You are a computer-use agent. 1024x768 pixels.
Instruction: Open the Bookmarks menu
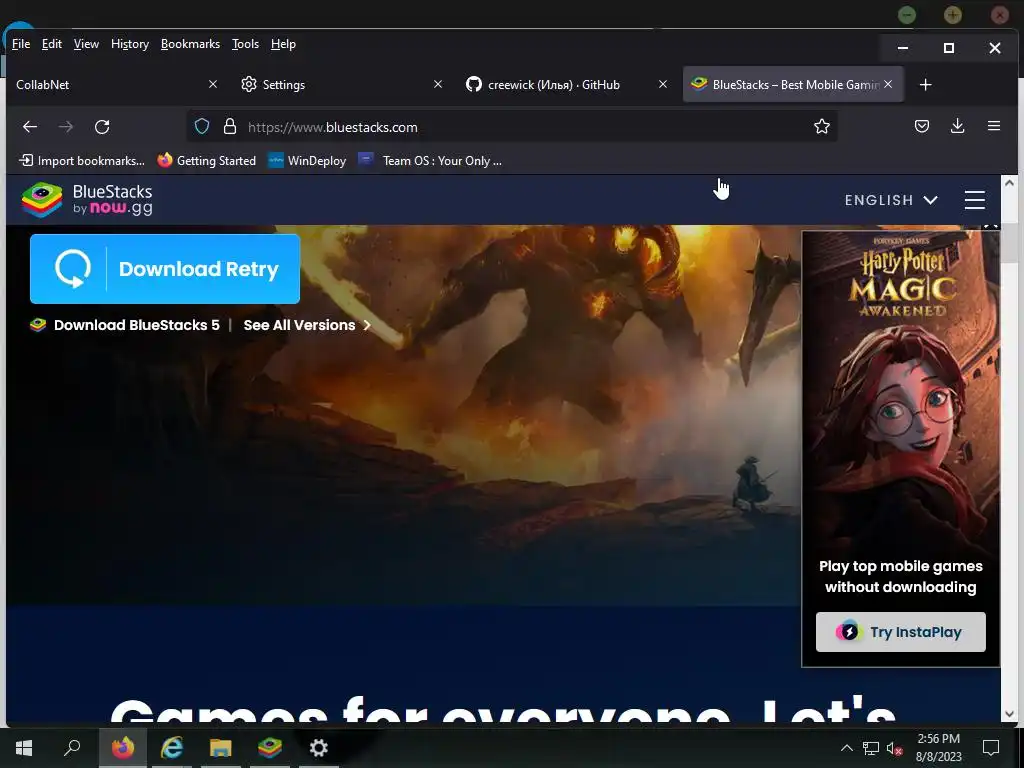pos(190,44)
